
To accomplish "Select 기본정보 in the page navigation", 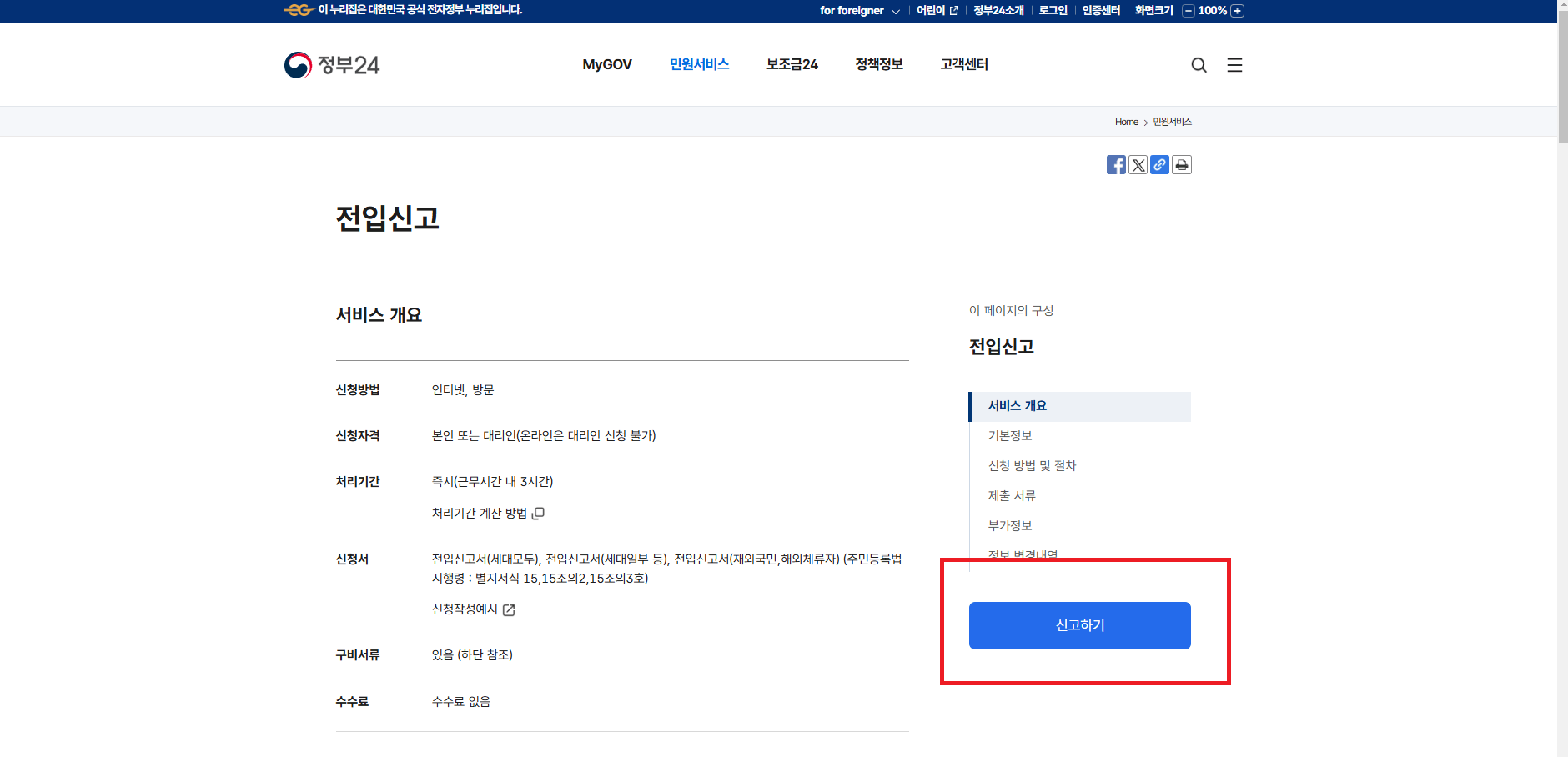I will [x=1010, y=435].
